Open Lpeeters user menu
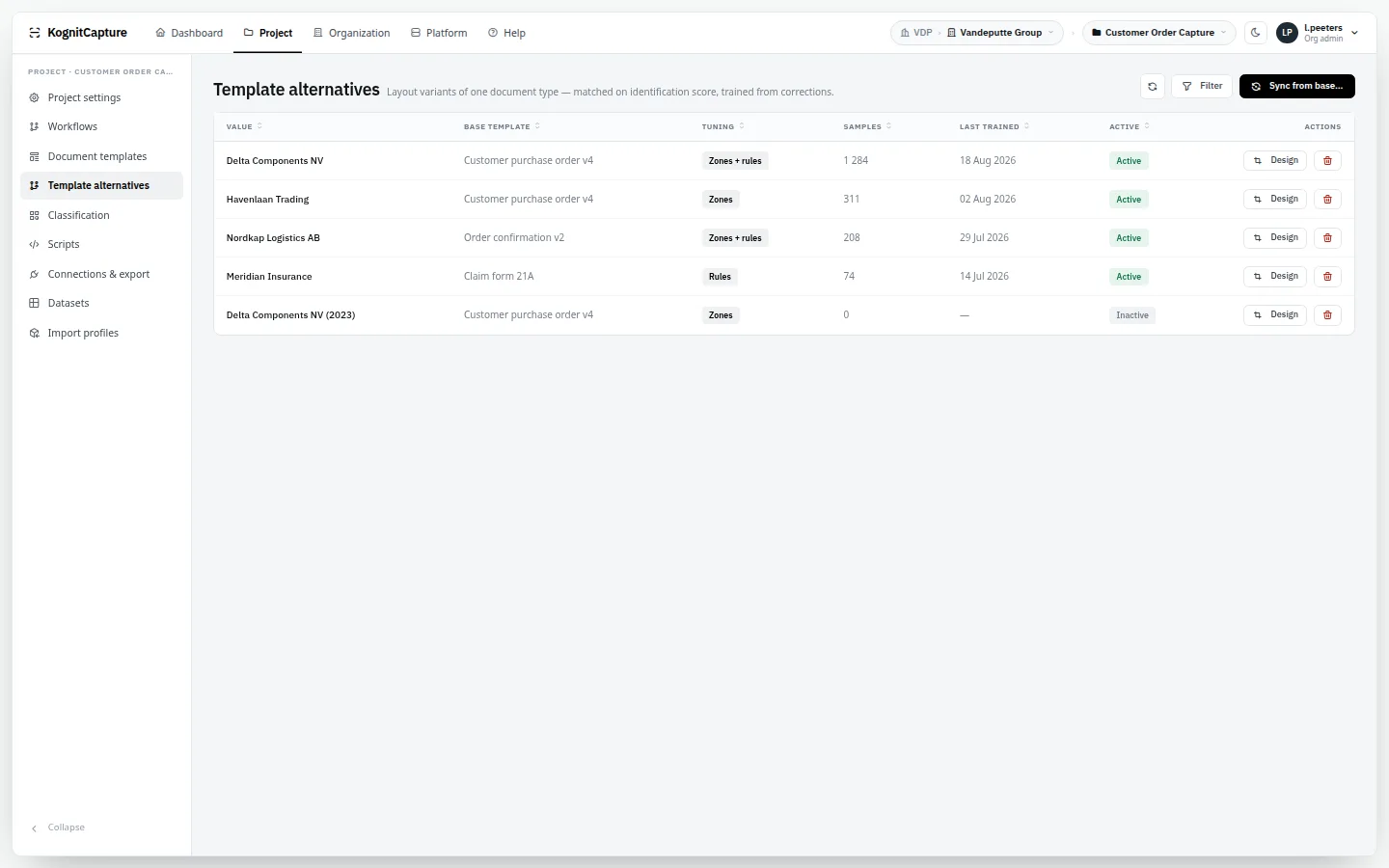This screenshot has height=868, width=1389. (x=1318, y=33)
